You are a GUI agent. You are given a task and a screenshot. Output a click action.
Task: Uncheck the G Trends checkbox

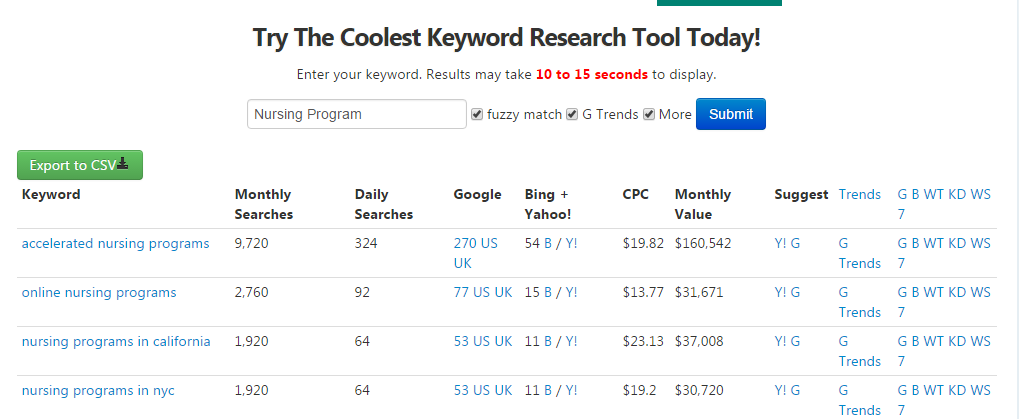pyautogui.click(x=572, y=114)
